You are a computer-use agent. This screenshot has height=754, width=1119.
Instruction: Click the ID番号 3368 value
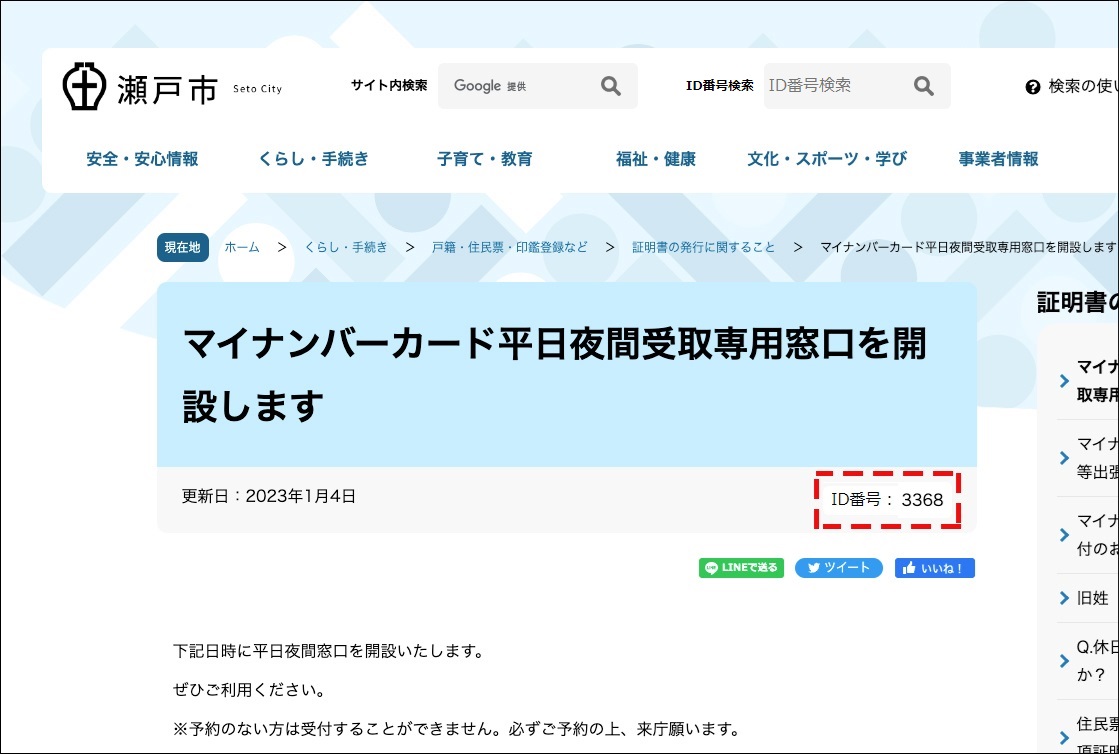[x=922, y=500]
